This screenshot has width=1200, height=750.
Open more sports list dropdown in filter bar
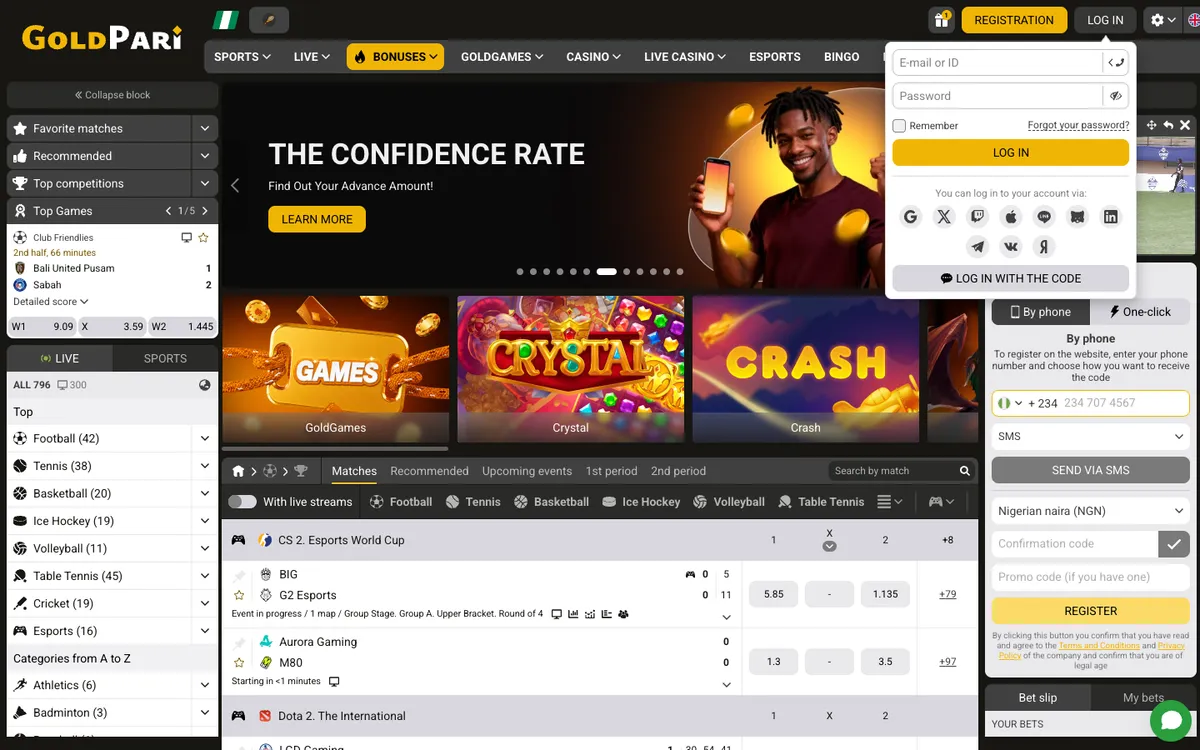coord(890,502)
